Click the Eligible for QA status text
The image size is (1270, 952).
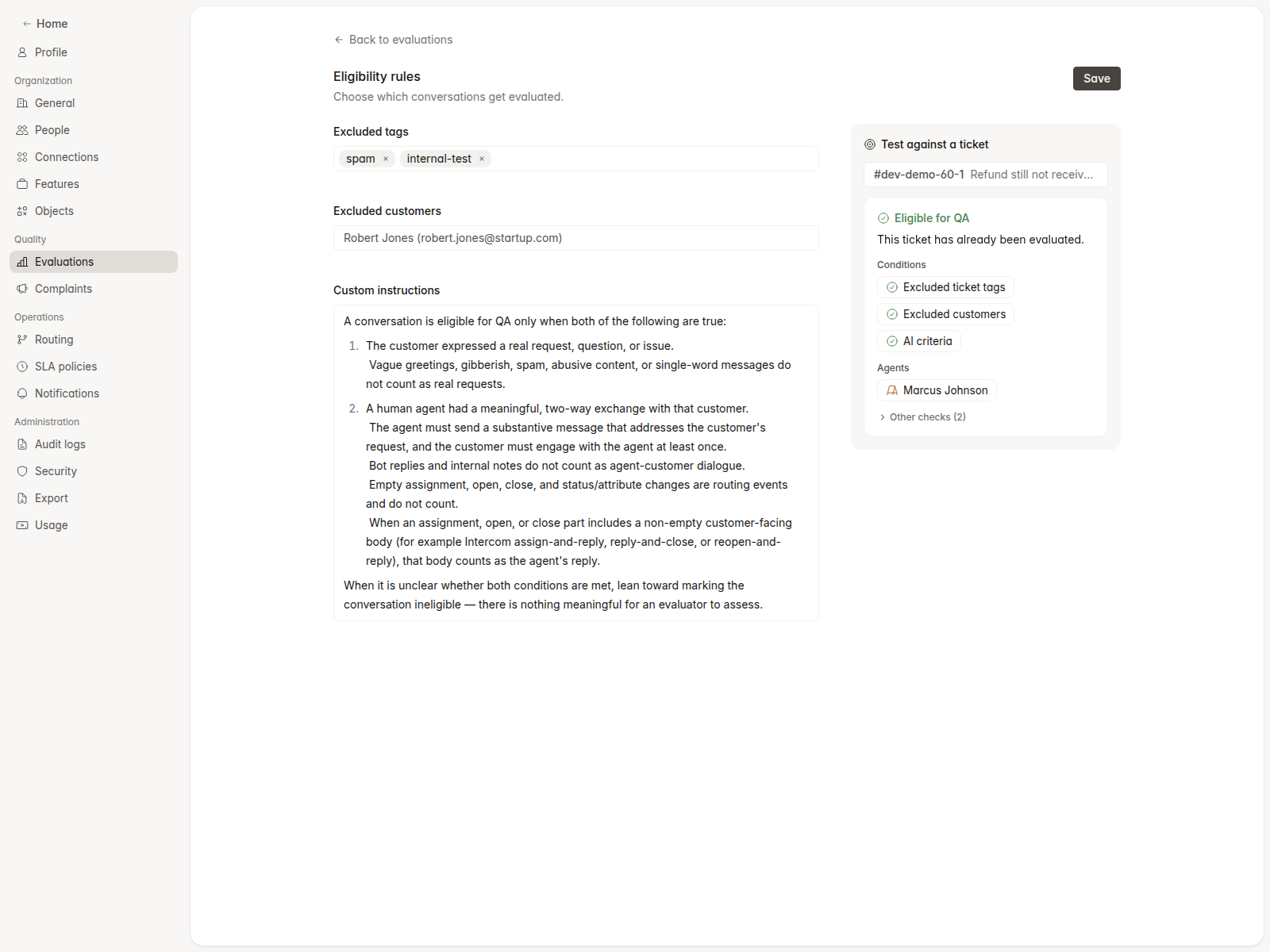932,218
